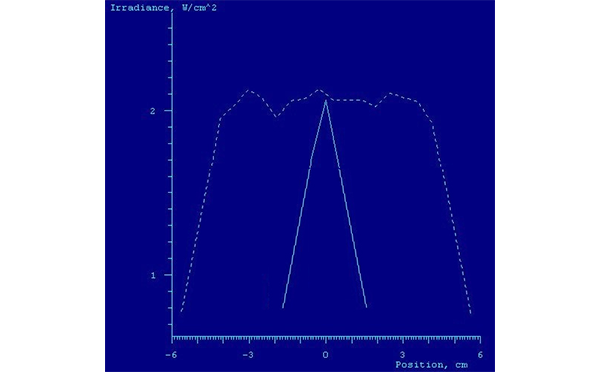
Task: Click the y-axis tick labeled 1
Action: click(153, 276)
